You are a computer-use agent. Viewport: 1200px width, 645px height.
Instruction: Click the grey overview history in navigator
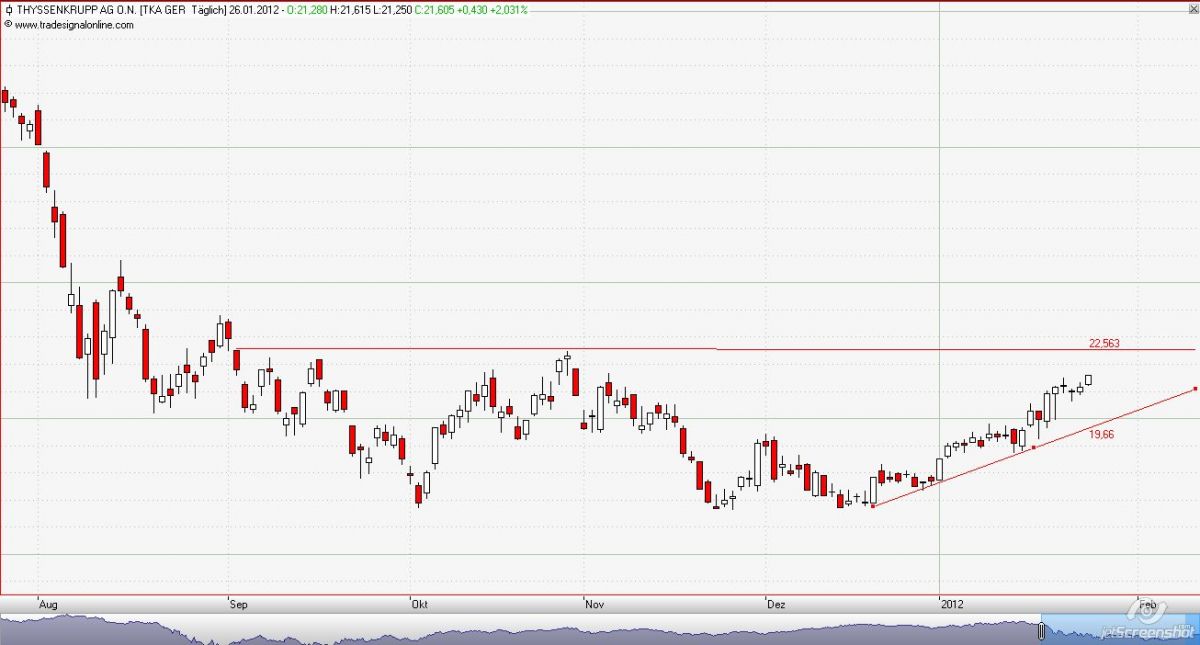(x=520, y=630)
